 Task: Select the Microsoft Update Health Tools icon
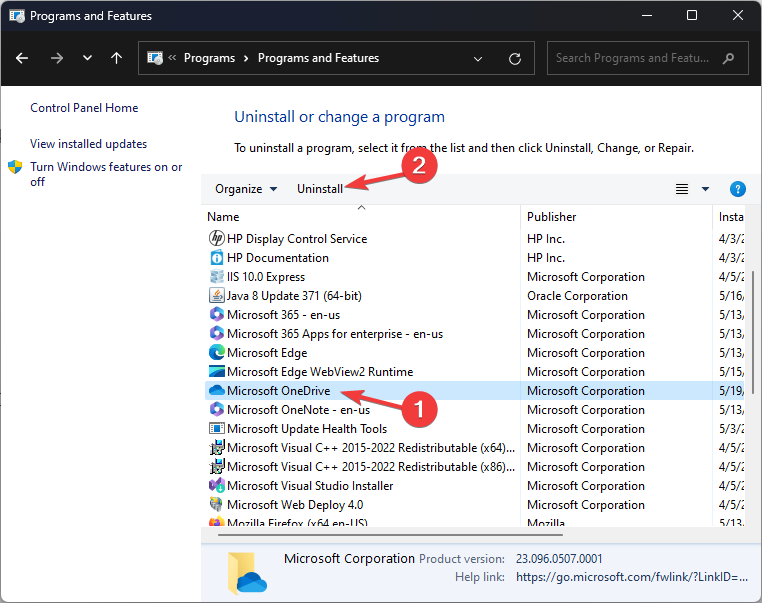click(216, 429)
